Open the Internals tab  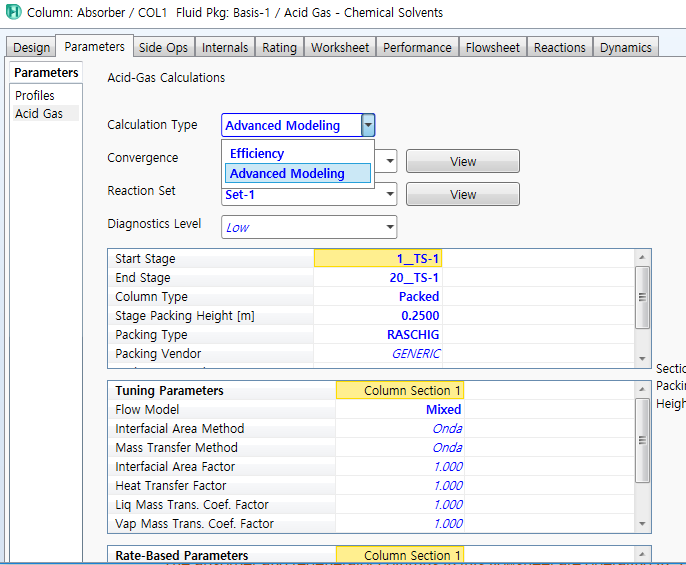(x=225, y=47)
